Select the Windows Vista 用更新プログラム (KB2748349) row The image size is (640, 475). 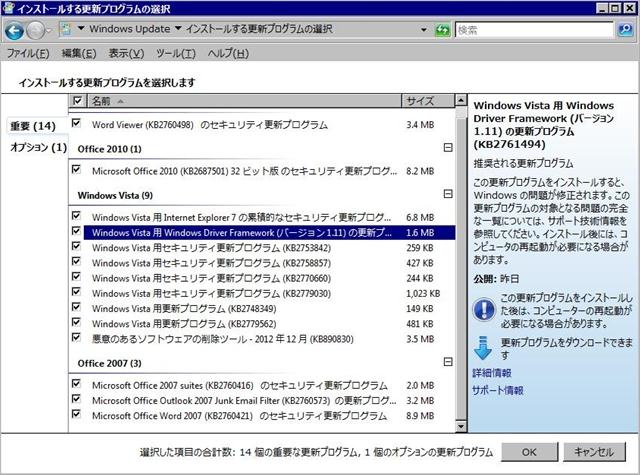pos(261,309)
